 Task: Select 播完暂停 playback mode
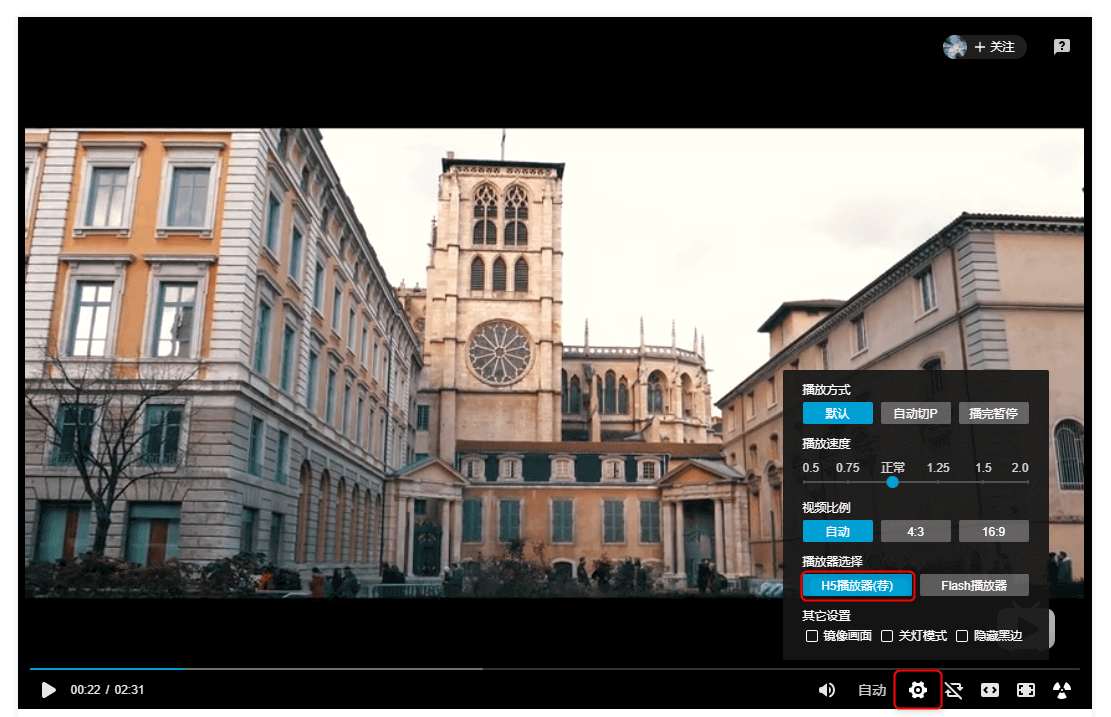point(993,413)
